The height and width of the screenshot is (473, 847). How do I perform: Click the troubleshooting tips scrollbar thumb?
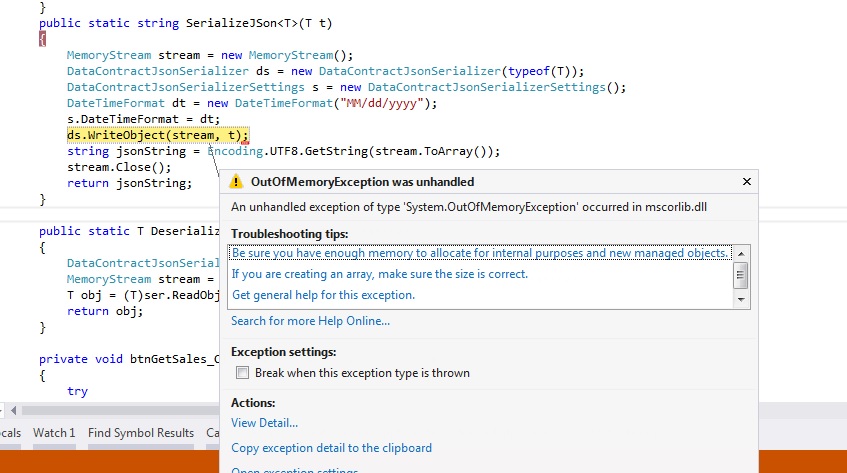pyautogui.click(x=741, y=273)
